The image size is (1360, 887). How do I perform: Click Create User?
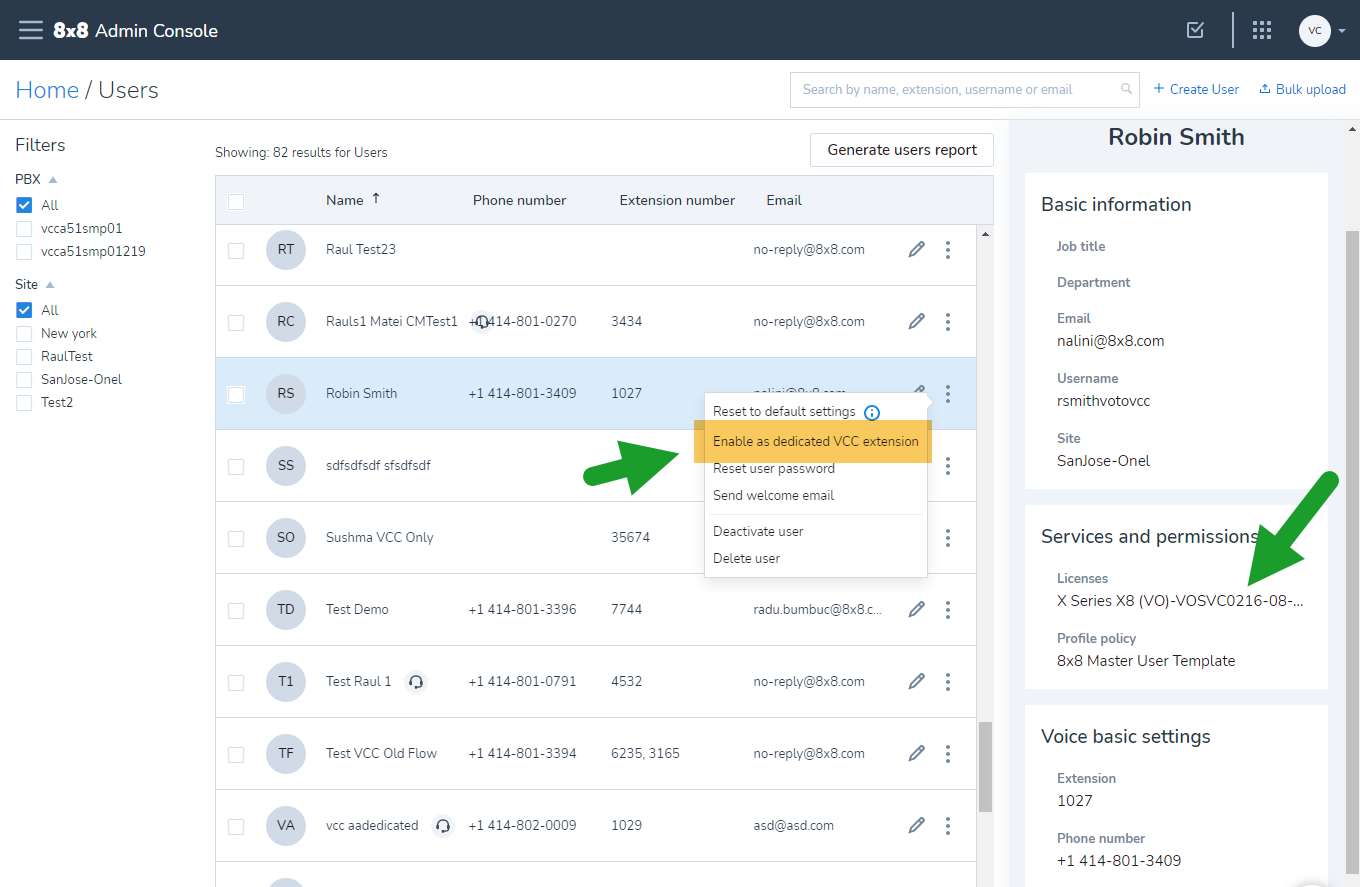[x=1196, y=89]
